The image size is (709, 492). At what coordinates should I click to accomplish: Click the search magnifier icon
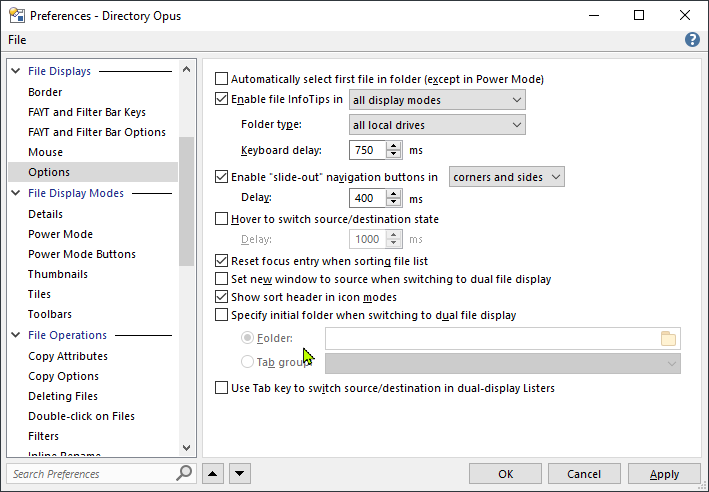pyautogui.click(x=184, y=473)
